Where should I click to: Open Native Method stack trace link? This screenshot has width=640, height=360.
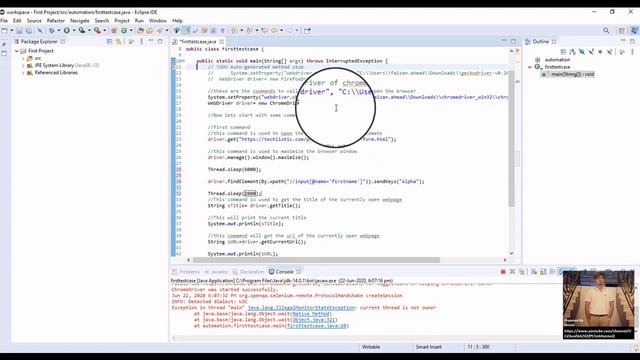click(x=311, y=314)
